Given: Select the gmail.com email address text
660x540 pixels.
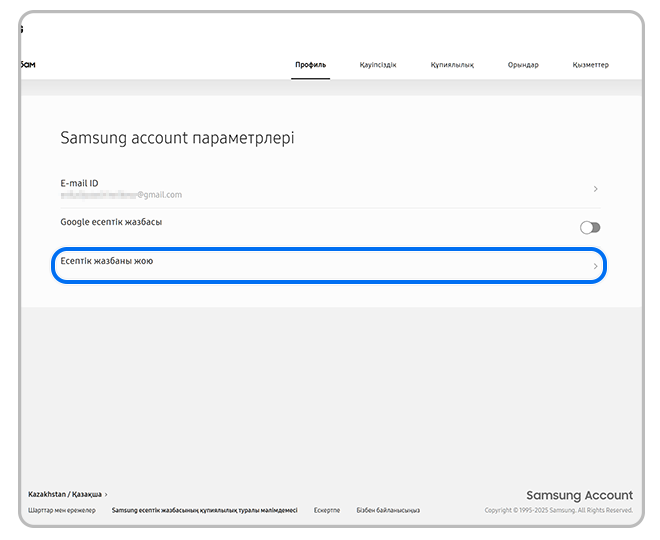Looking at the screenshot, I should (x=121, y=195).
